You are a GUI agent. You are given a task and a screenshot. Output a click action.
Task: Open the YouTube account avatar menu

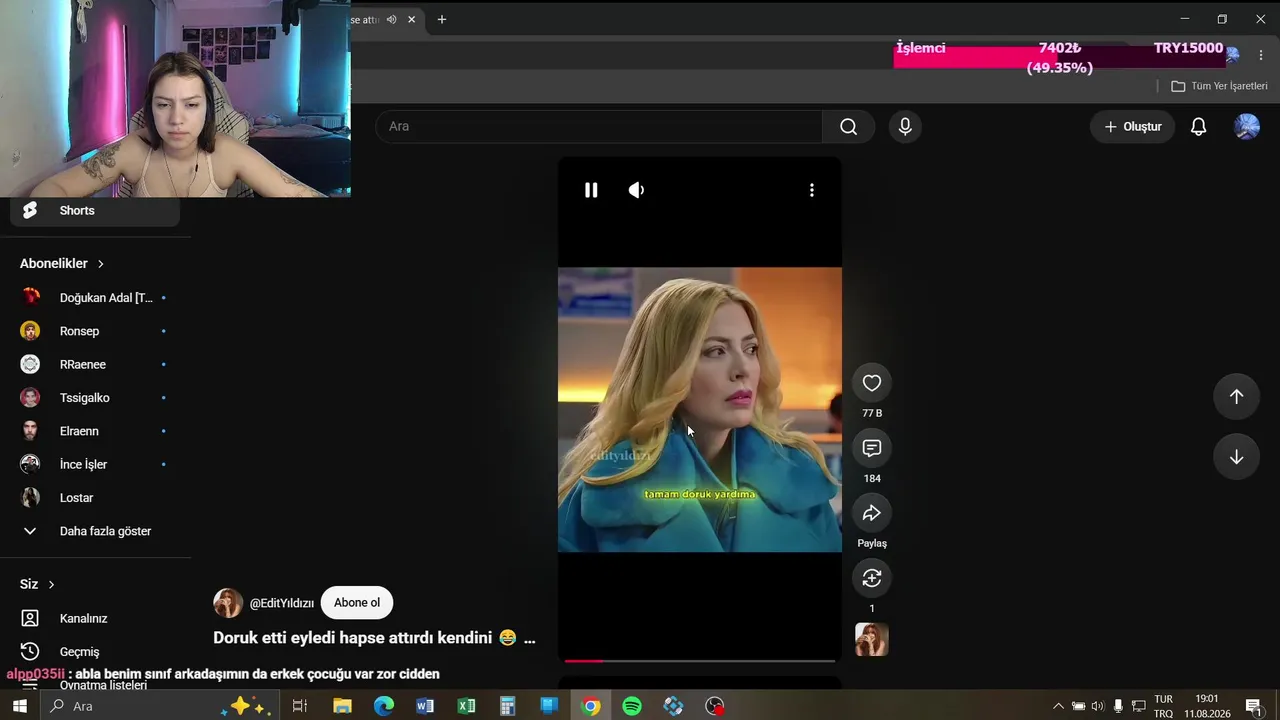pyautogui.click(x=1247, y=126)
